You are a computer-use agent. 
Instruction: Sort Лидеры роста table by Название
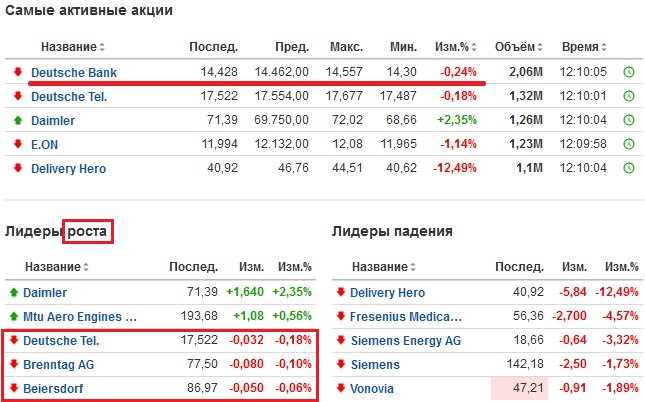(57, 267)
